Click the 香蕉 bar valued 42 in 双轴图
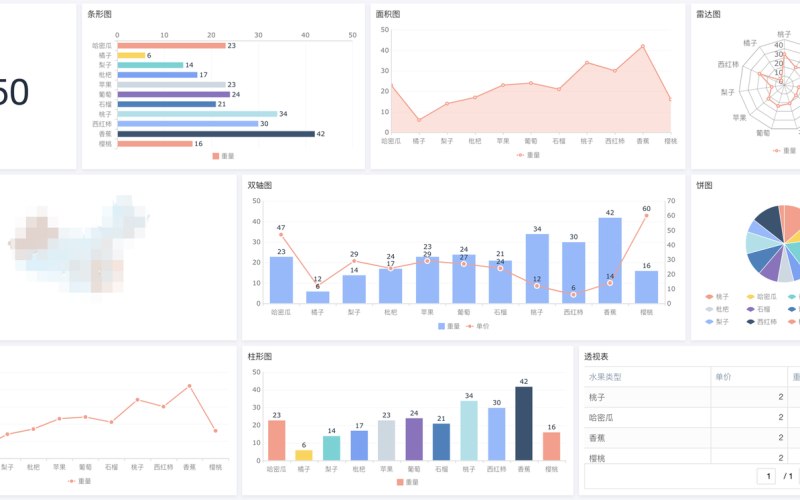 [610, 261]
